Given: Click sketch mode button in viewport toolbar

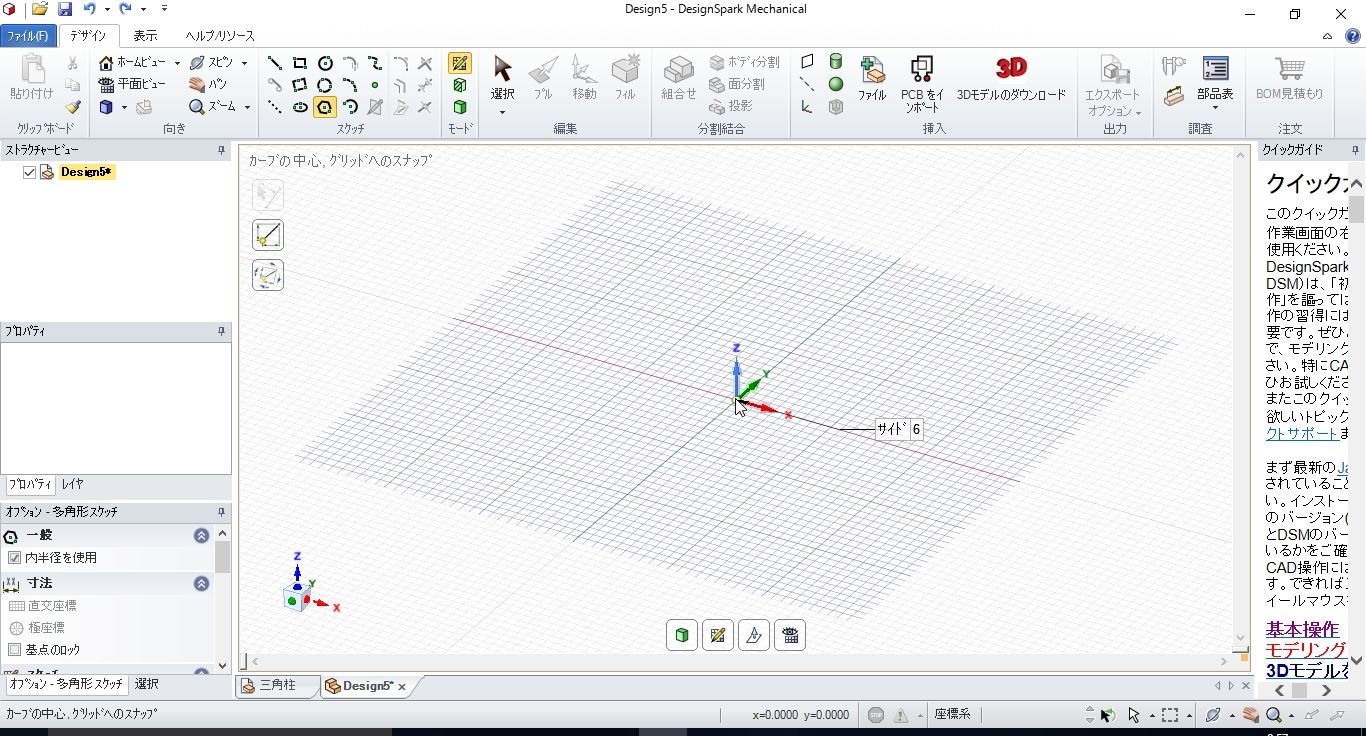Looking at the screenshot, I should click(718, 635).
